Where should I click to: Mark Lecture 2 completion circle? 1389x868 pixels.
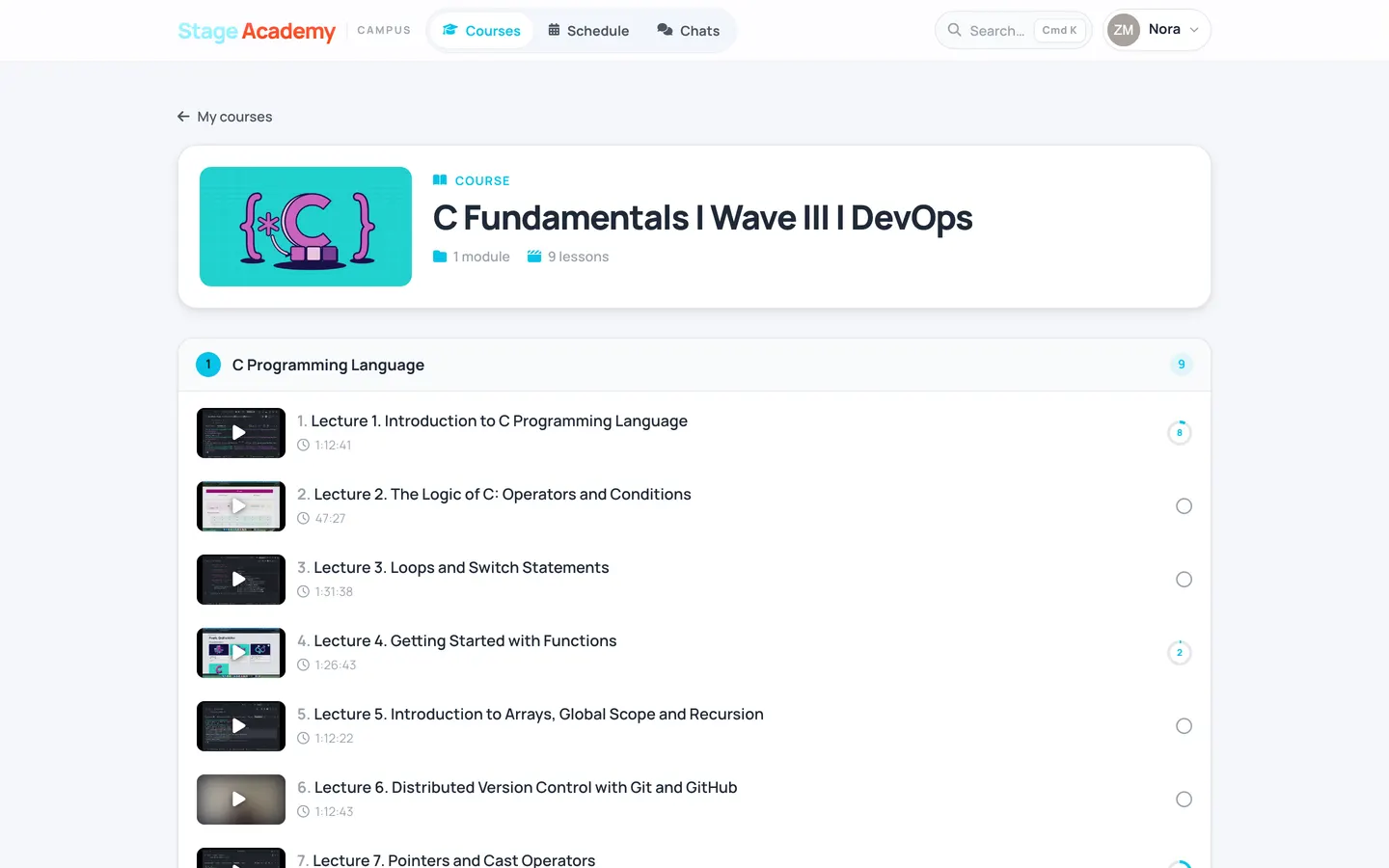tap(1185, 506)
